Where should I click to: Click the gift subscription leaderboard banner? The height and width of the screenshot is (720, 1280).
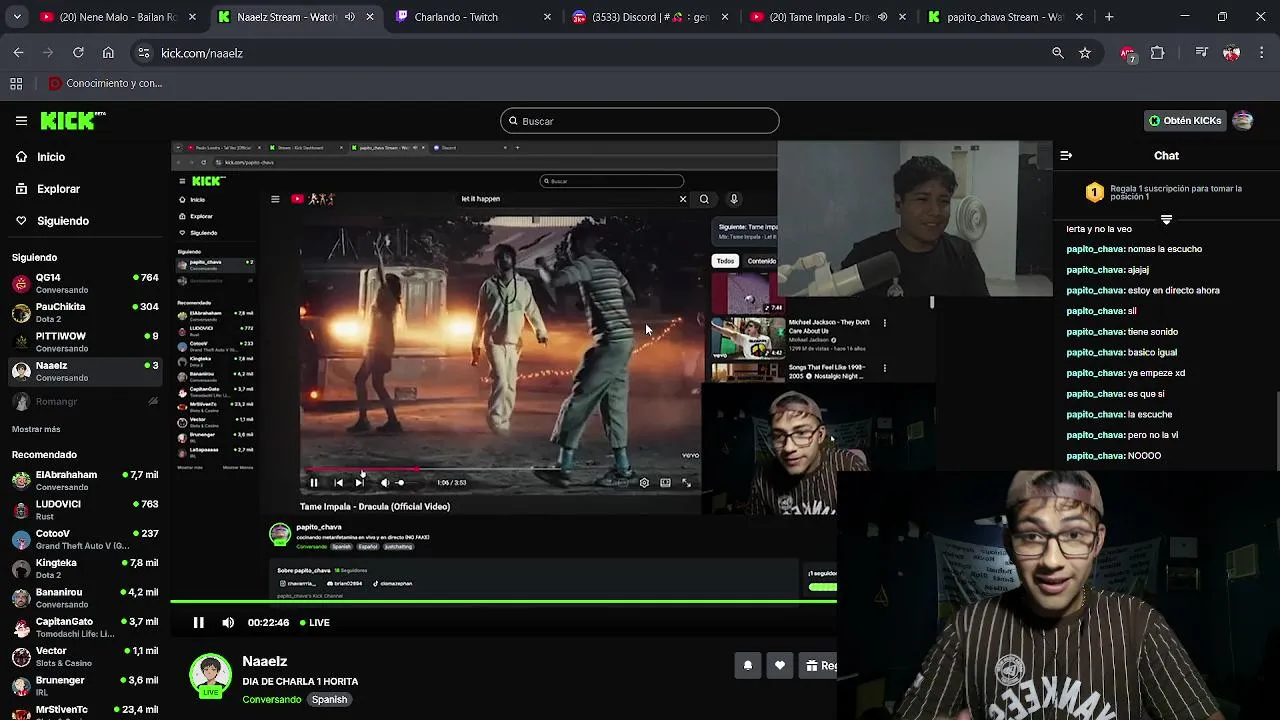[1166, 193]
